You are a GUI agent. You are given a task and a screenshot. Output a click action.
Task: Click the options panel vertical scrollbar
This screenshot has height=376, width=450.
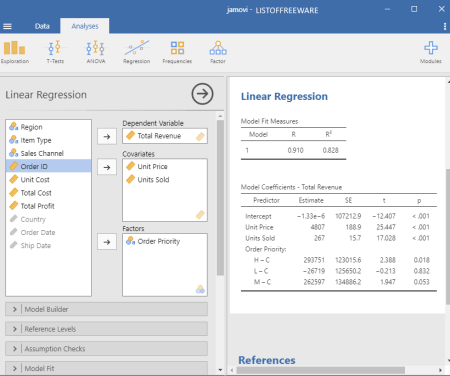tap(220, 198)
